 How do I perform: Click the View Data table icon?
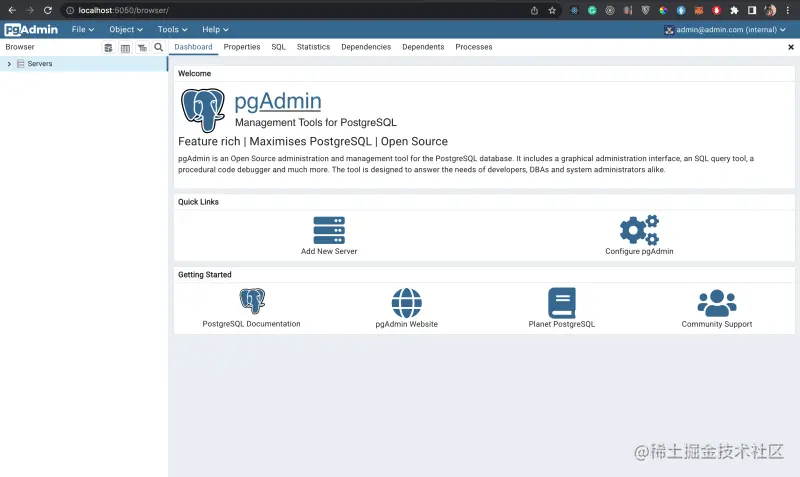[125, 47]
